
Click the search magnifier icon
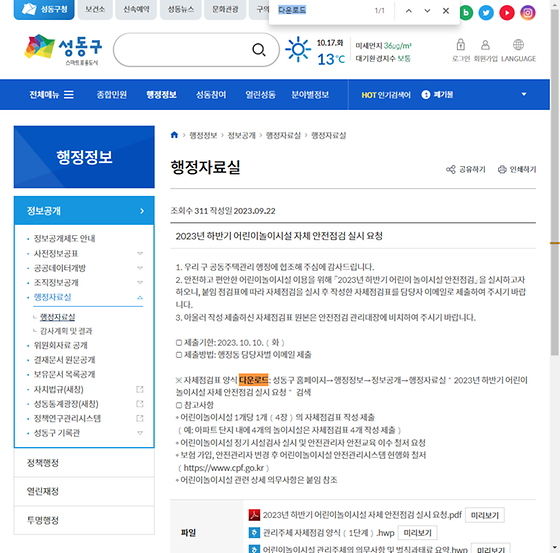[259, 50]
